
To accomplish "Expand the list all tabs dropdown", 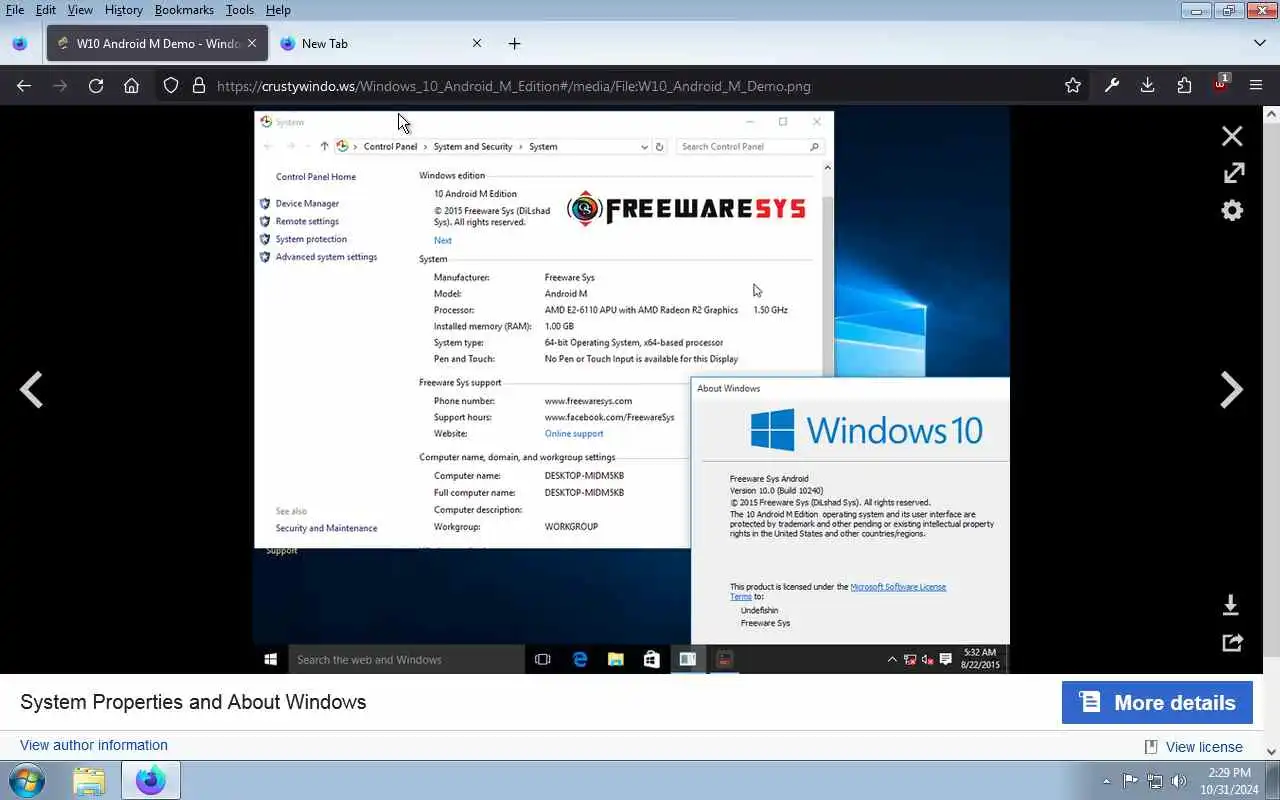I will click(x=1260, y=44).
